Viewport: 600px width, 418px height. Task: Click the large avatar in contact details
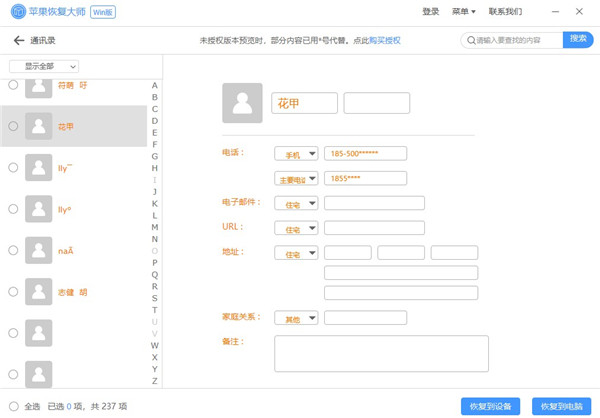tap(242, 103)
